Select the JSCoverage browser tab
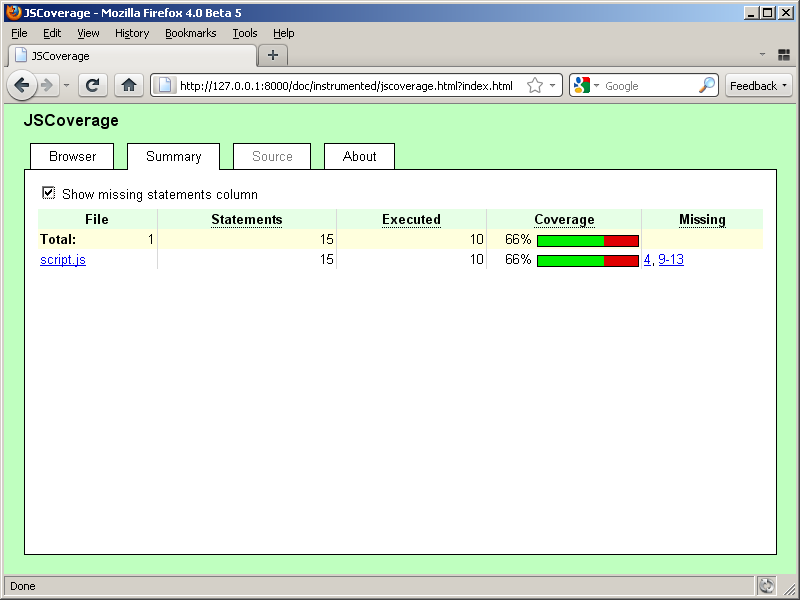The height and width of the screenshot is (600, 800). (133, 56)
